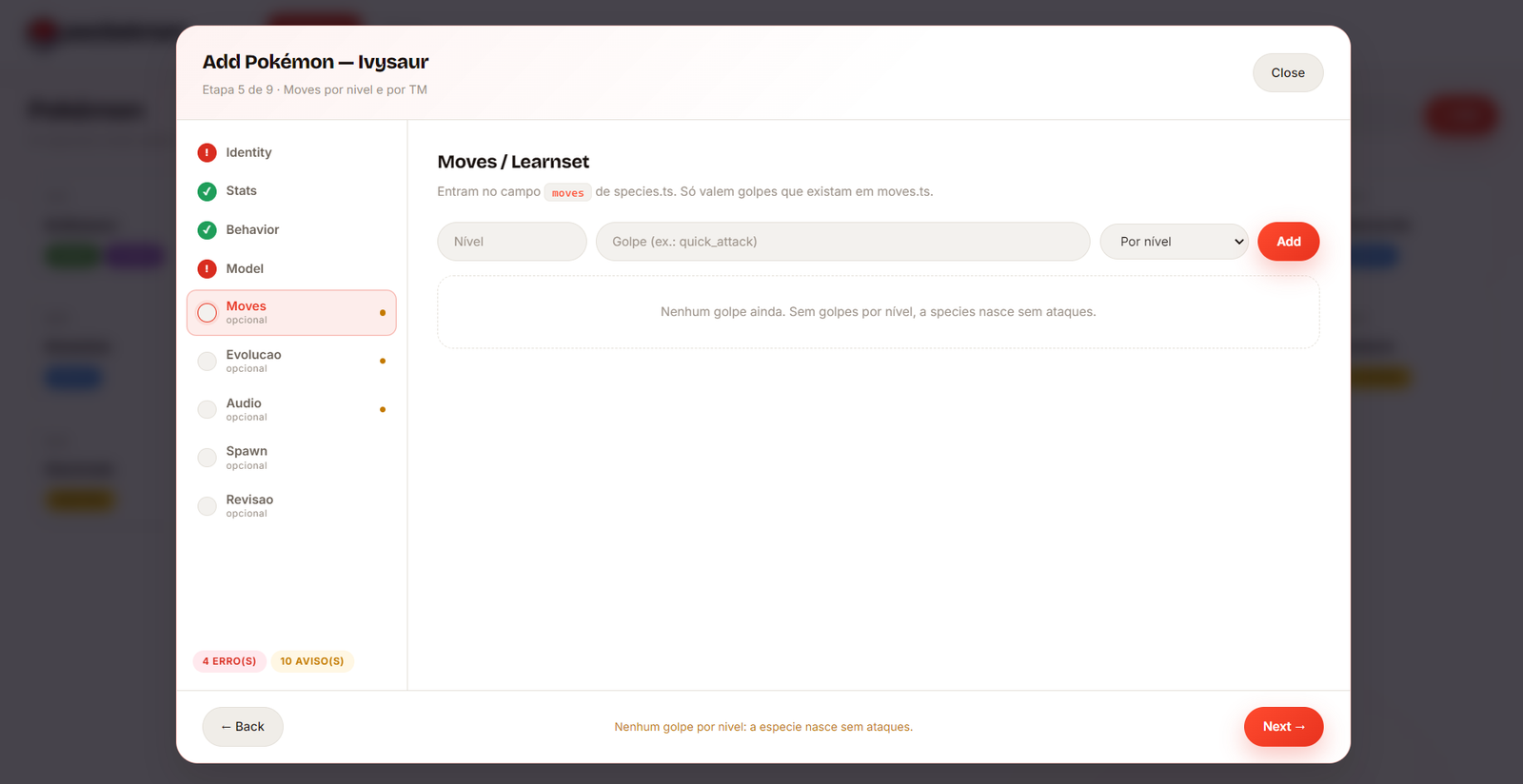Click the 'Add Pokémon — Ivysaur' title

[315, 62]
